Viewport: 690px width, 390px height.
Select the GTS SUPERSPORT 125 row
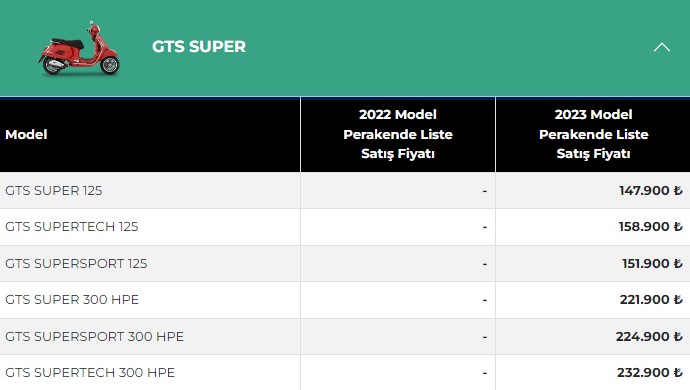345,264
